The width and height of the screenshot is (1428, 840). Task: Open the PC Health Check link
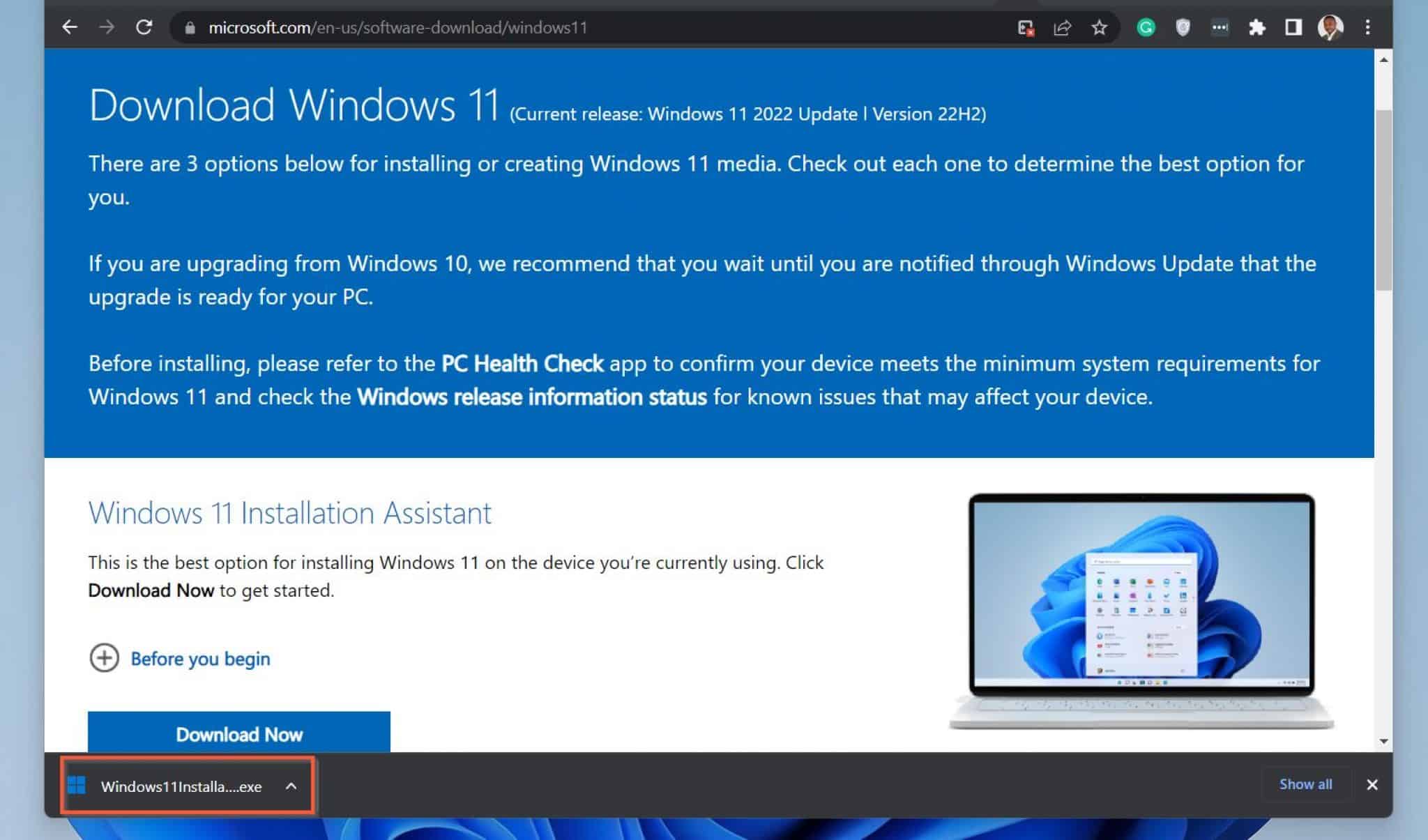(522, 363)
